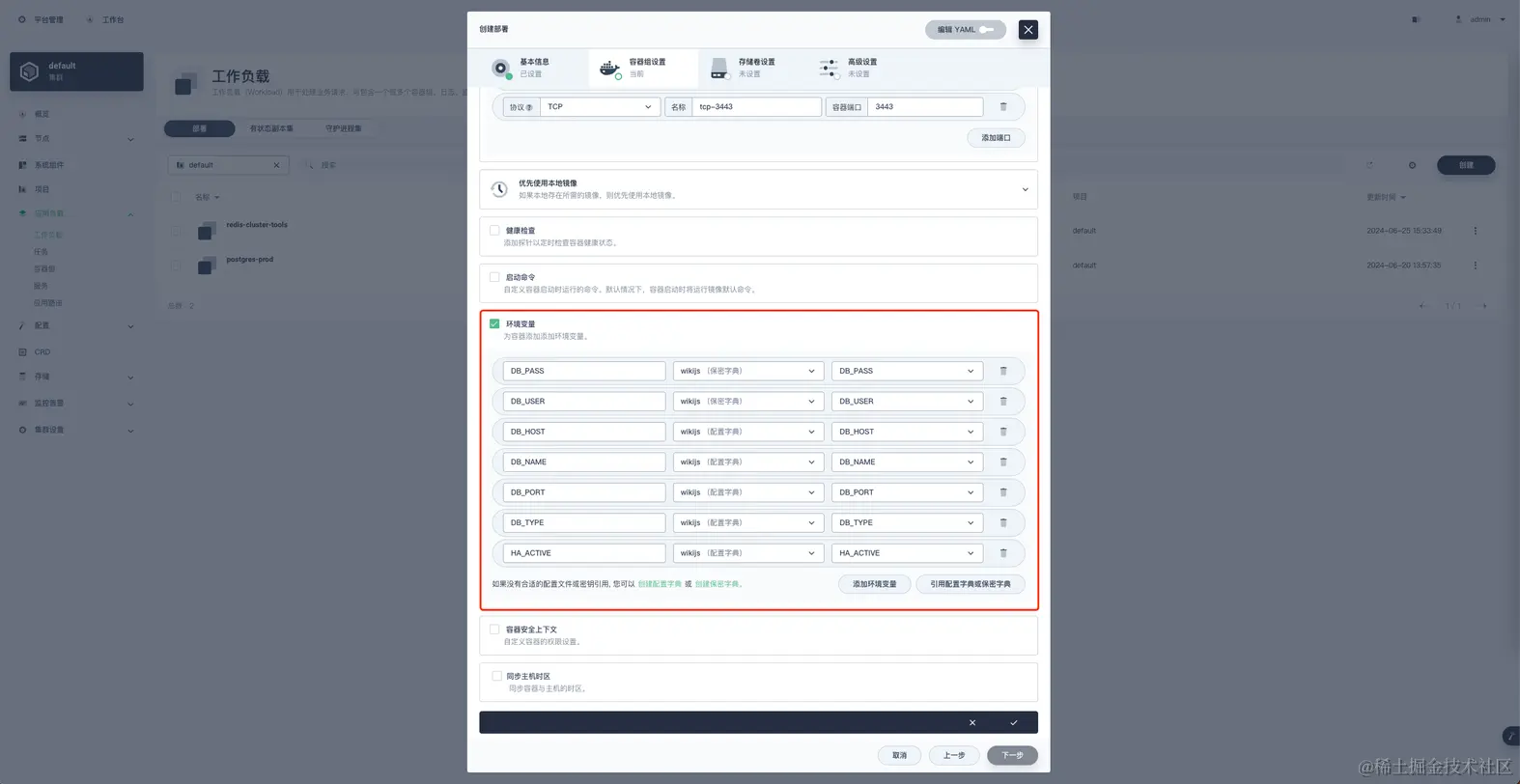Close the 创建部署 dialog

pyautogui.click(x=1028, y=30)
